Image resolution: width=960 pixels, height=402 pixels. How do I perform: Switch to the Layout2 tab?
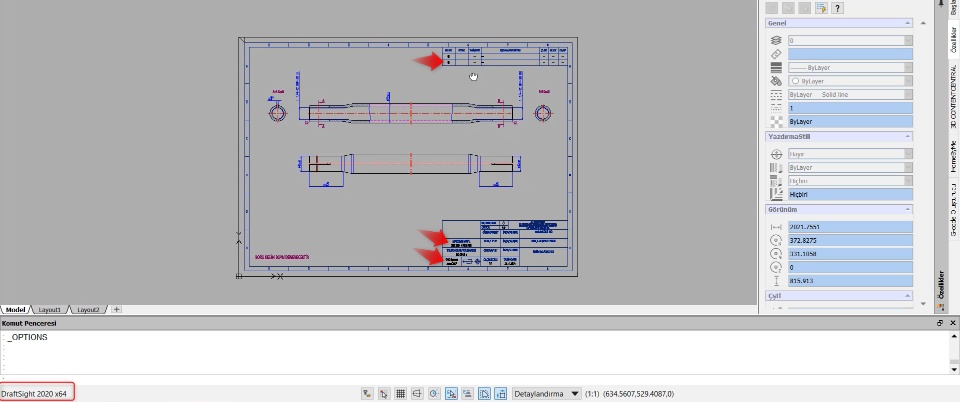[89, 310]
